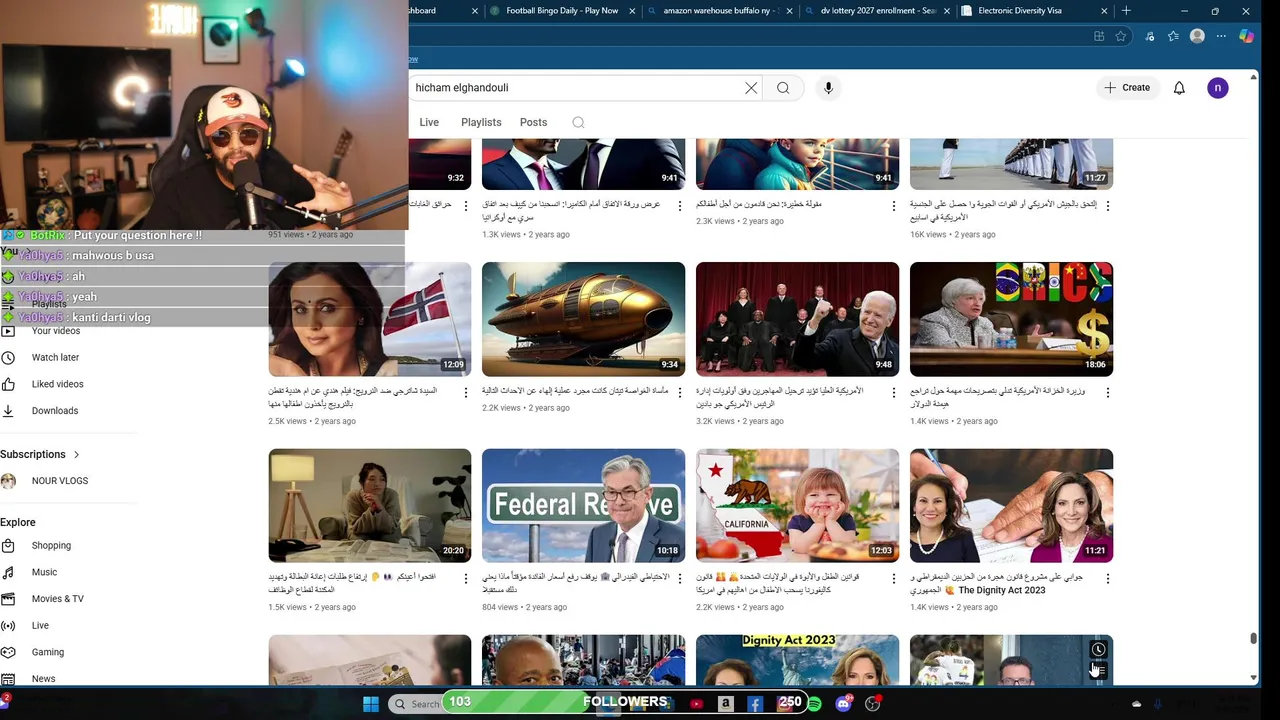Open Live under Explore in the sidebar
The image size is (1280, 720).
(40, 626)
